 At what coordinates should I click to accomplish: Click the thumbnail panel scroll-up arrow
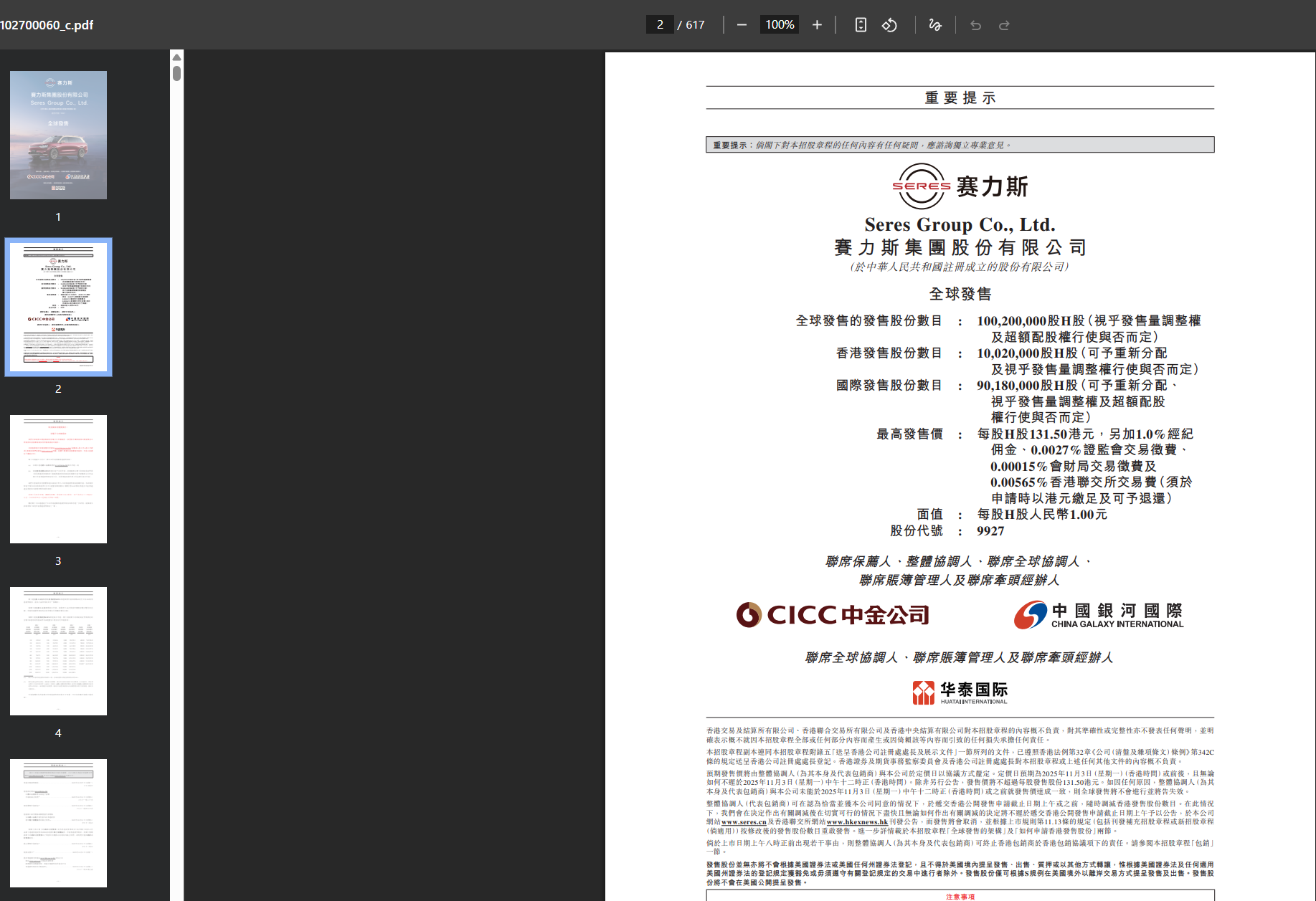tap(176, 57)
